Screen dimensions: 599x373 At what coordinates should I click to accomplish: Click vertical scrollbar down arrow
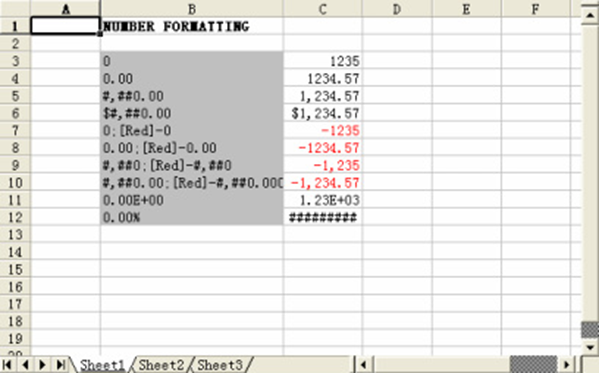(x=590, y=347)
